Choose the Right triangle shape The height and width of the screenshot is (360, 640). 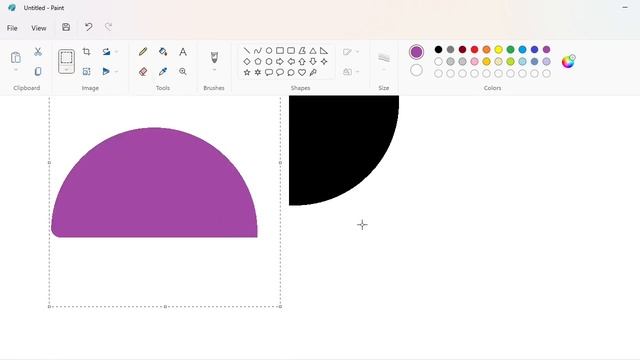tap(324, 51)
